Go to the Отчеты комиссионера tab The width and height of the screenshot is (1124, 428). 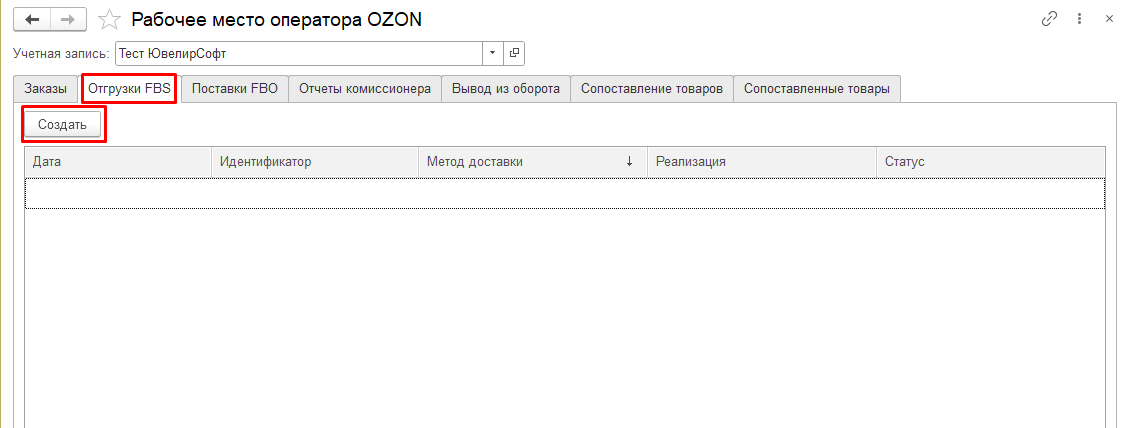coord(365,89)
